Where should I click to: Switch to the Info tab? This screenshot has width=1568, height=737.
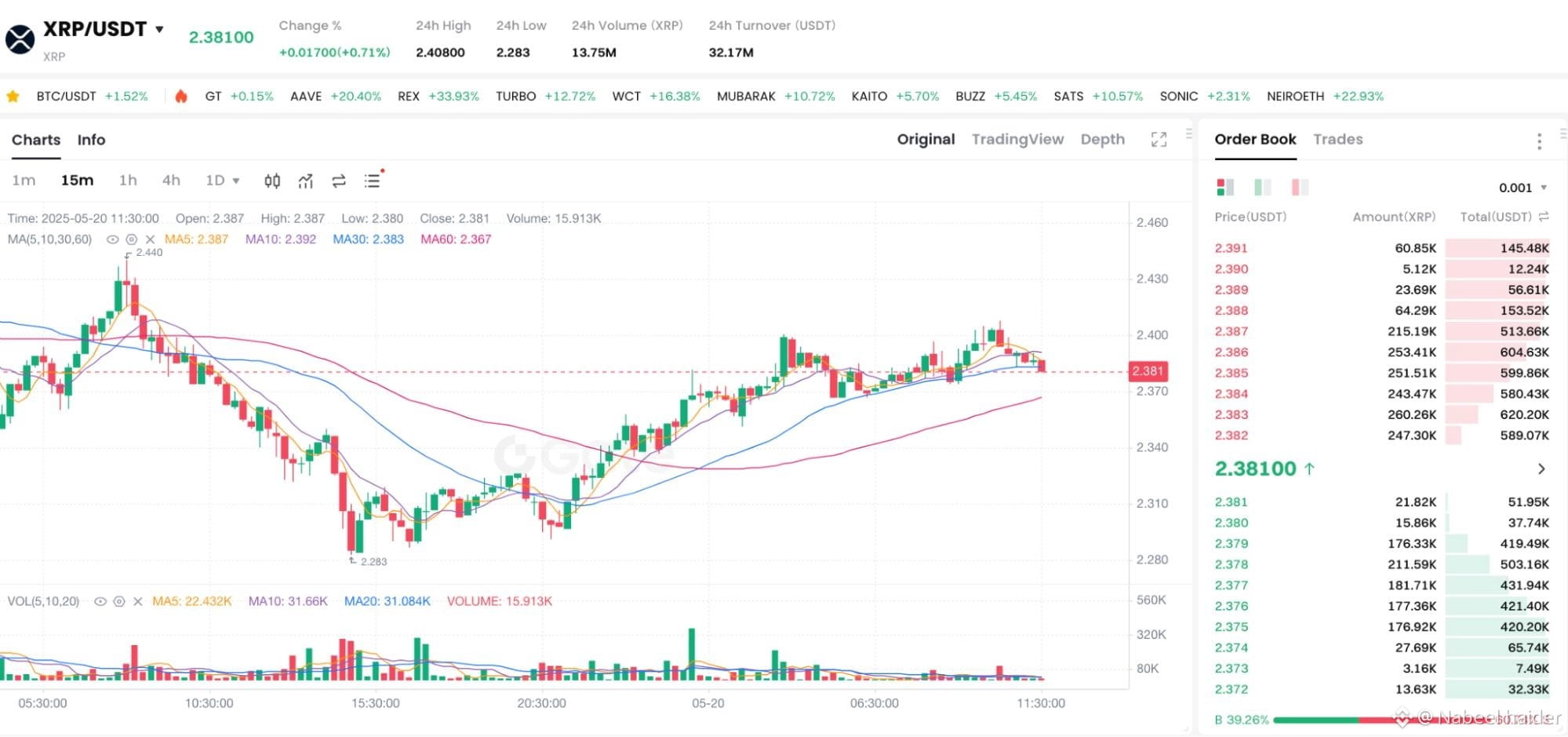point(91,140)
